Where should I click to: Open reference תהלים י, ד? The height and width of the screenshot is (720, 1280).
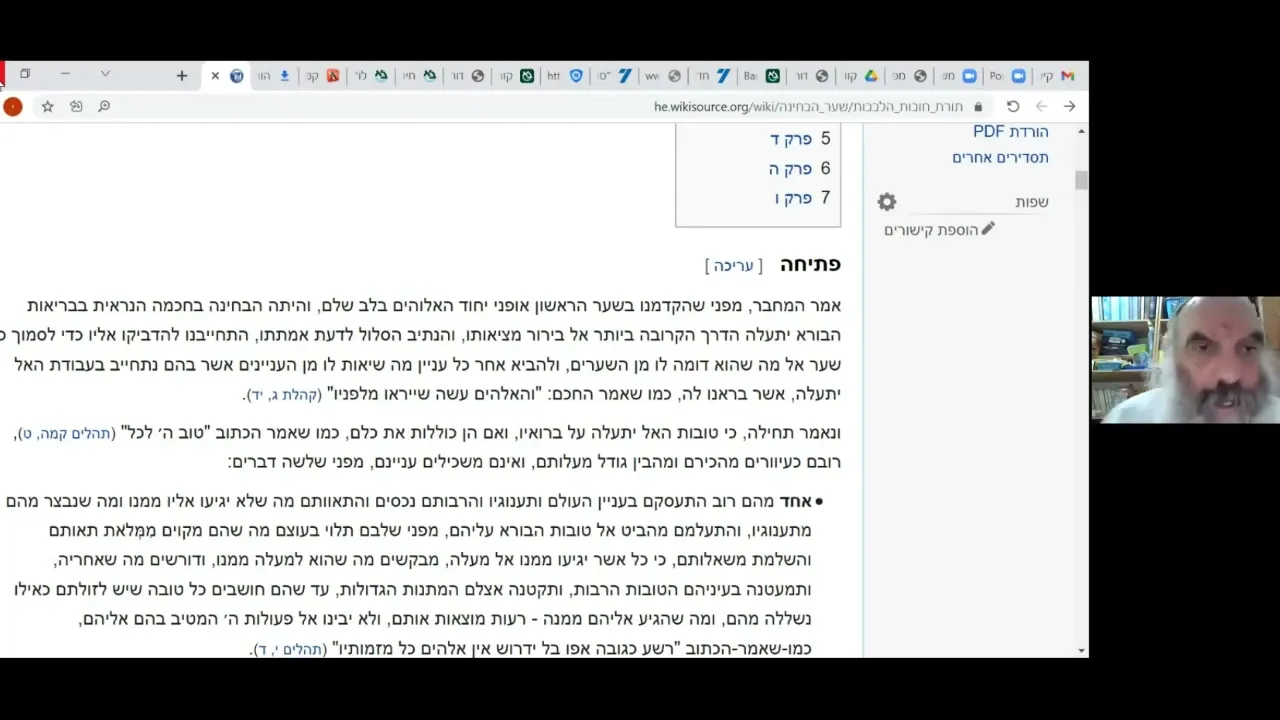[290, 650]
